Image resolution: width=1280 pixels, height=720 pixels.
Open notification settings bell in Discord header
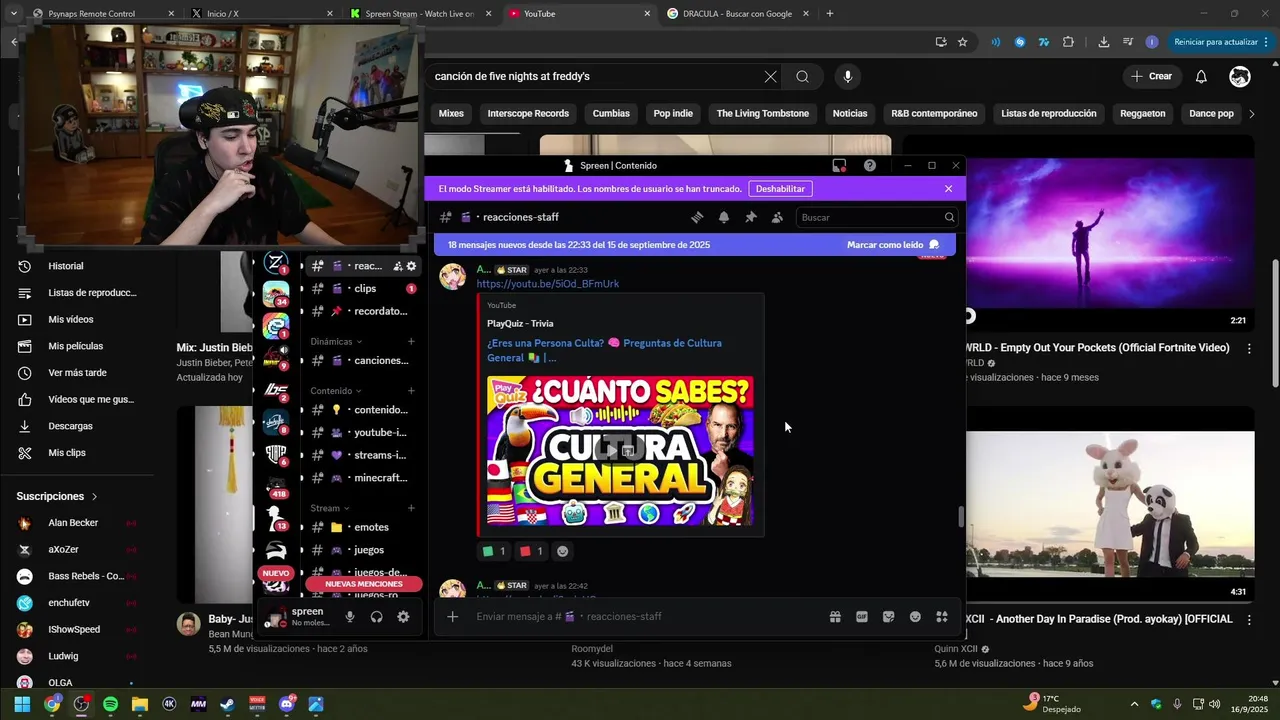pyautogui.click(x=724, y=217)
